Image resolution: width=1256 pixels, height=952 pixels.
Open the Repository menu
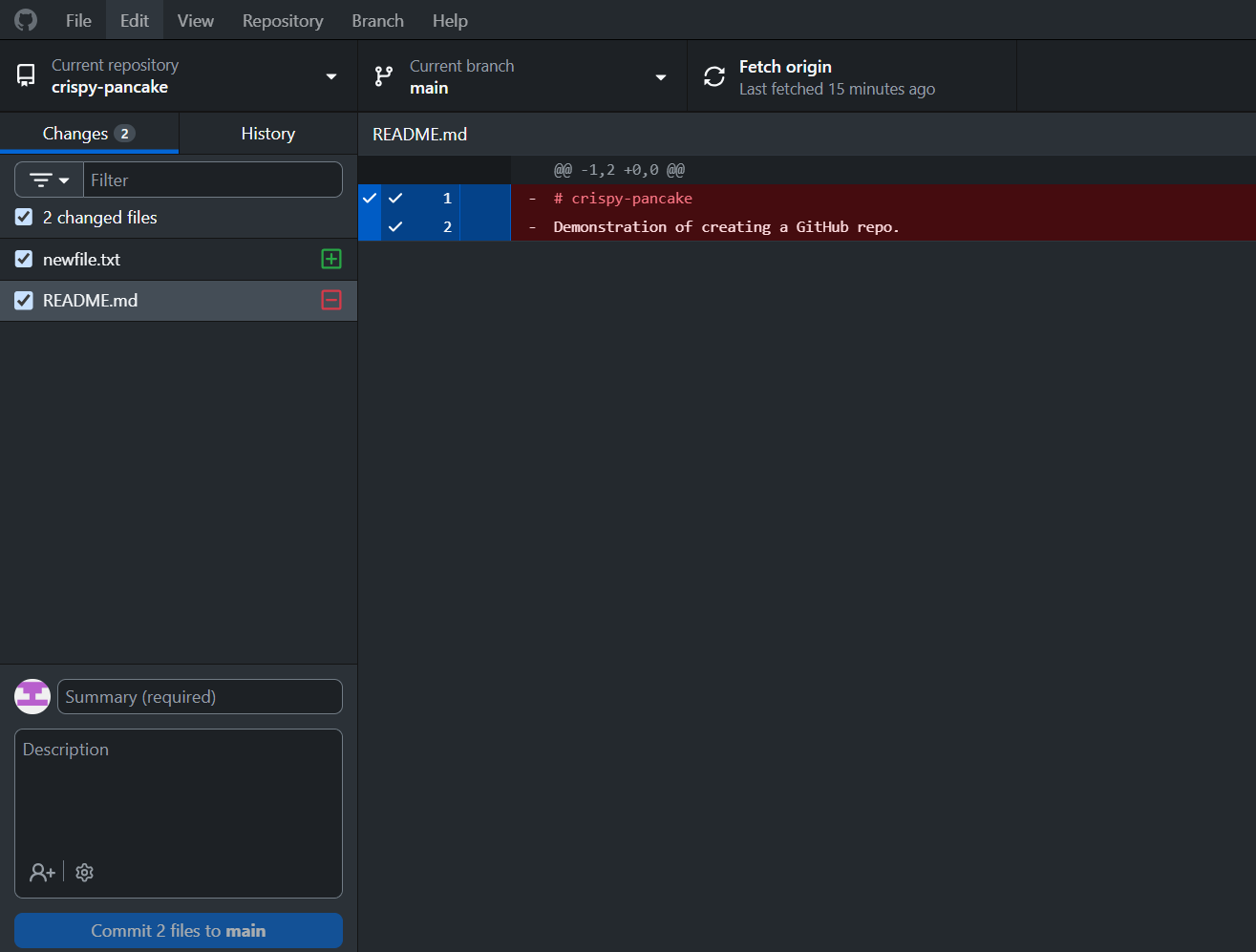click(x=283, y=20)
